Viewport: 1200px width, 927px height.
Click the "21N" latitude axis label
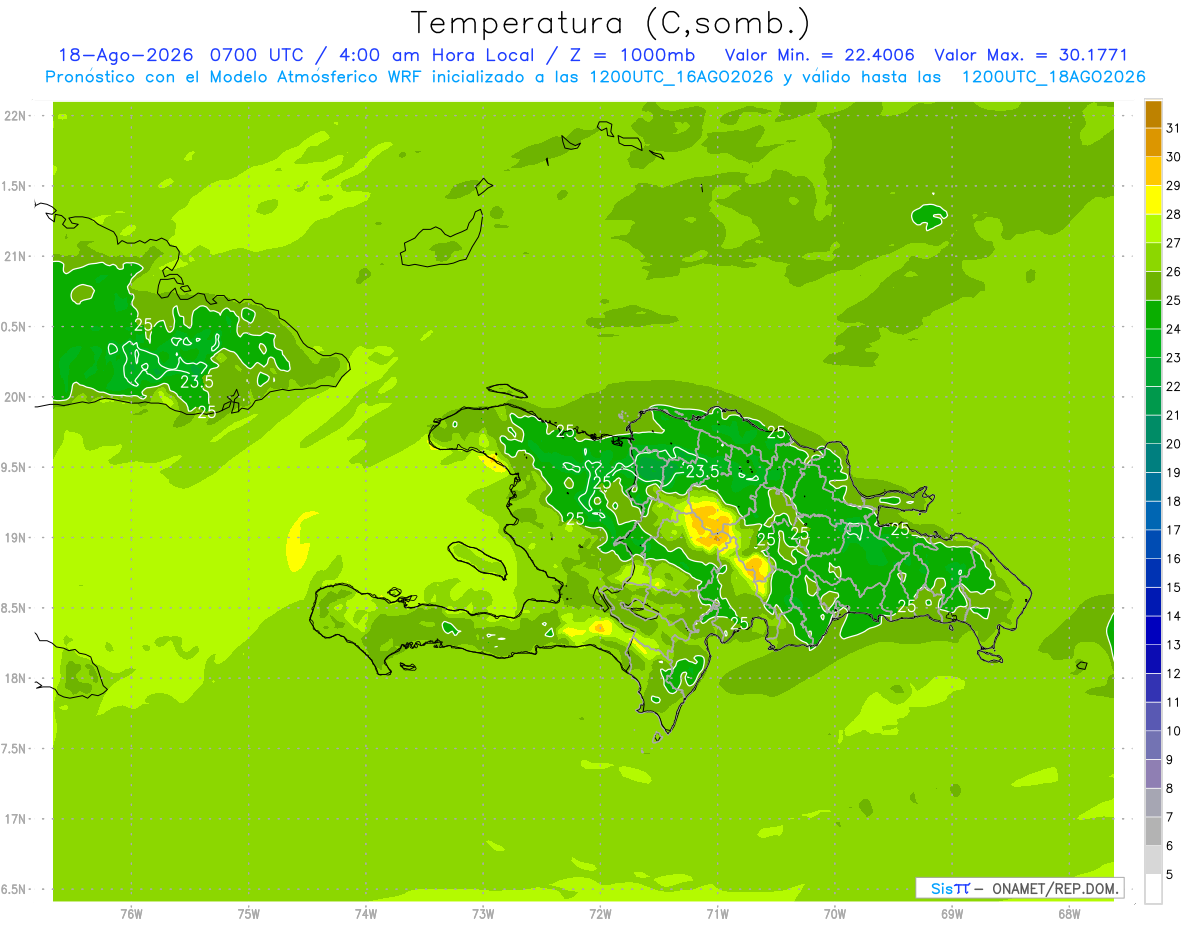tap(15, 256)
